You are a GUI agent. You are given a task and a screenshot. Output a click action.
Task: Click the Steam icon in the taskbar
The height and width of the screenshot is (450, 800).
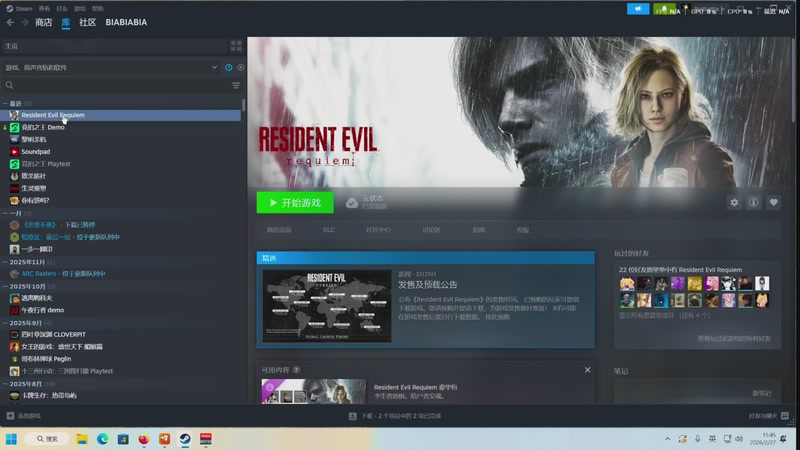pyautogui.click(x=185, y=439)
